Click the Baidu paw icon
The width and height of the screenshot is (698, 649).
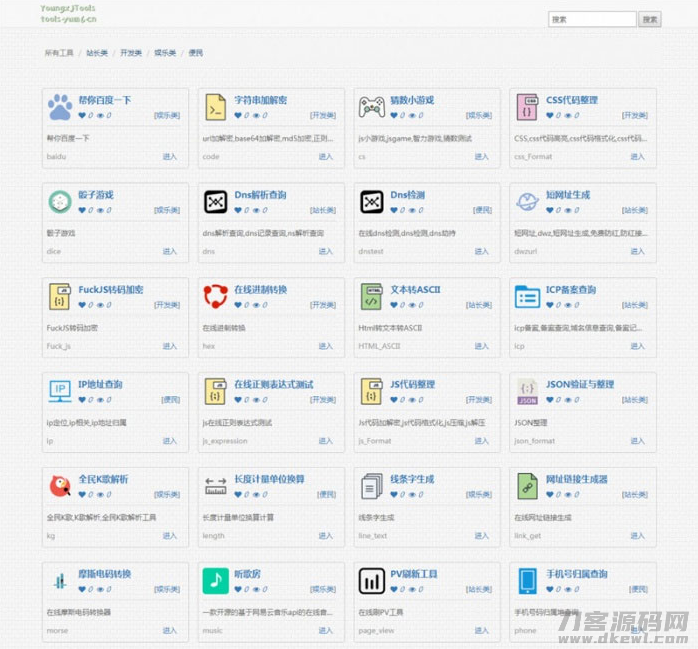59,106
